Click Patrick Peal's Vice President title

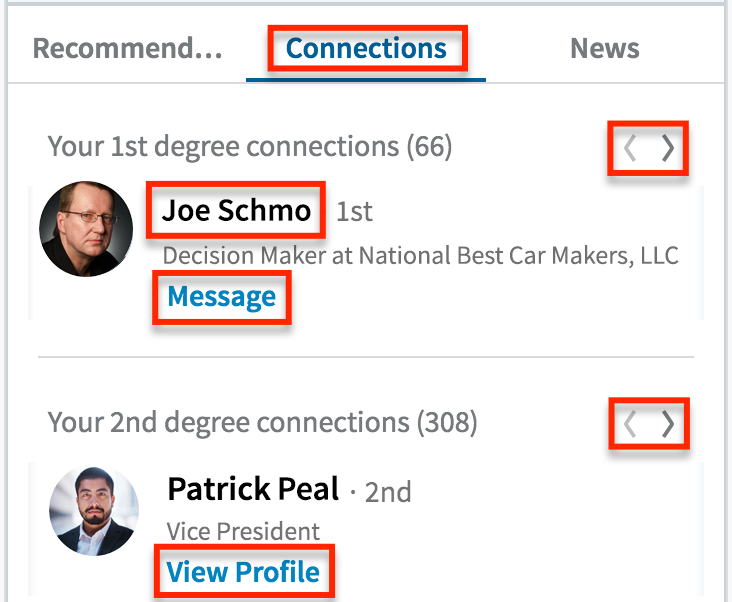click(243, 531)
